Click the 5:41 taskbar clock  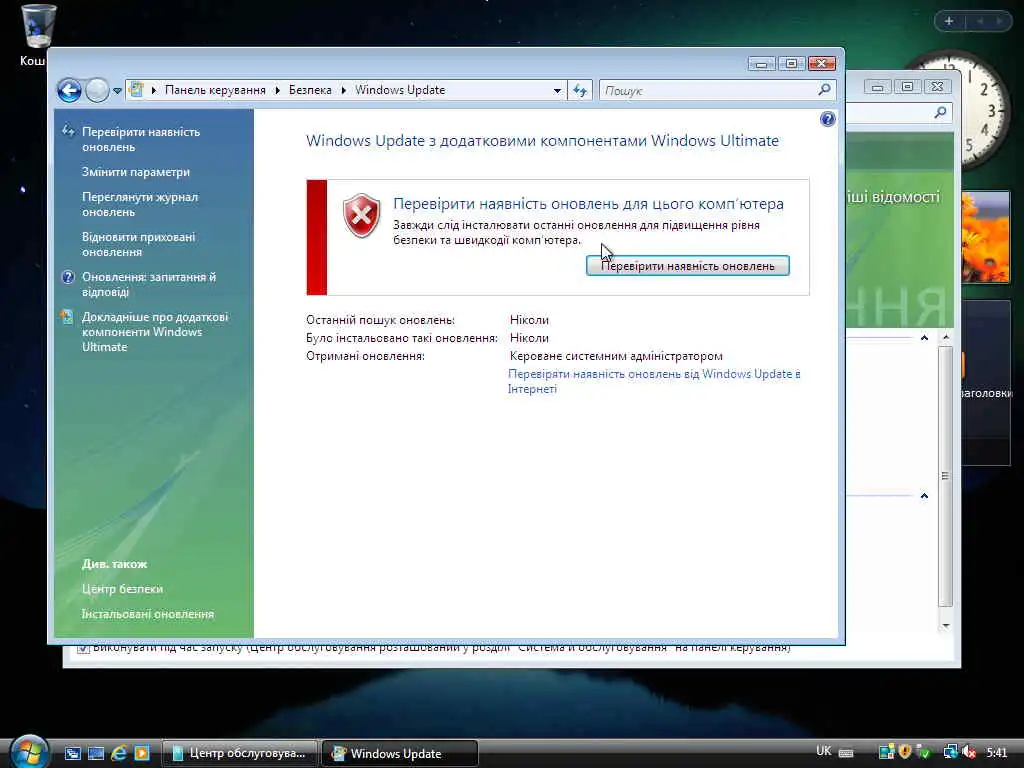point(997,753)
